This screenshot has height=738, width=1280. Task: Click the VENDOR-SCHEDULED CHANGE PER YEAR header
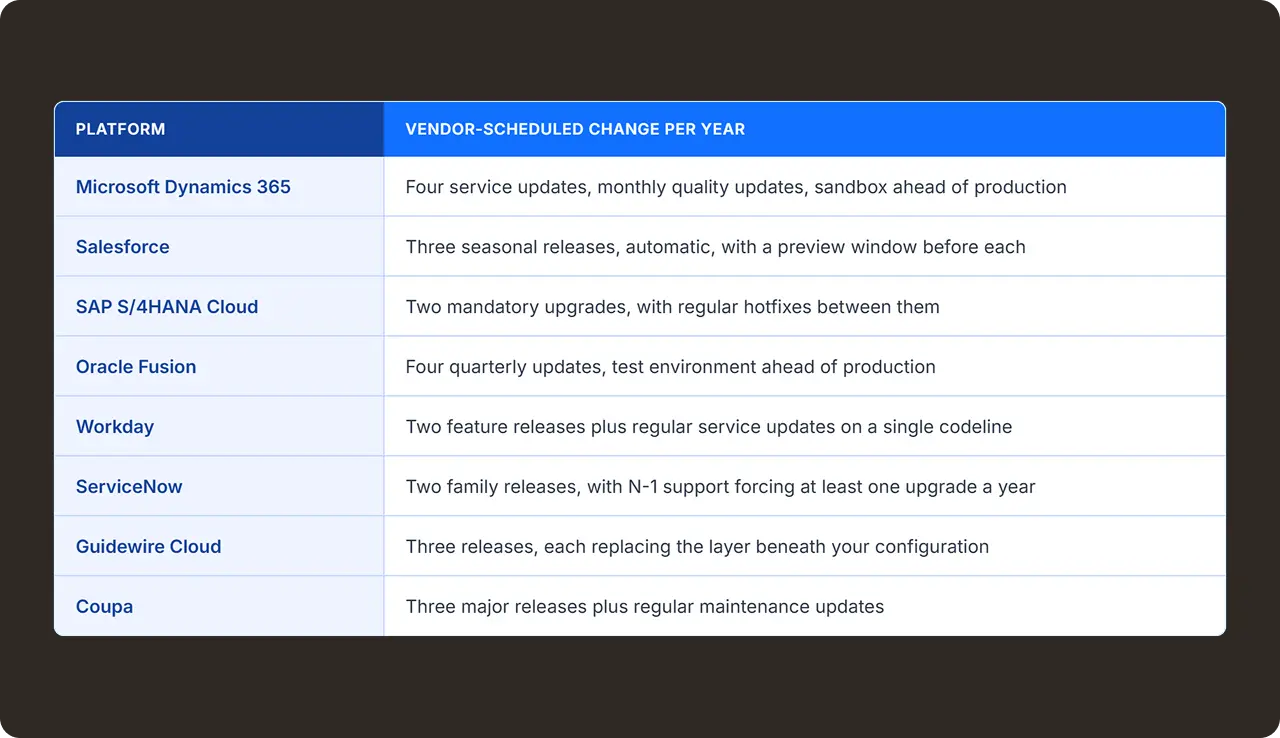805,129
